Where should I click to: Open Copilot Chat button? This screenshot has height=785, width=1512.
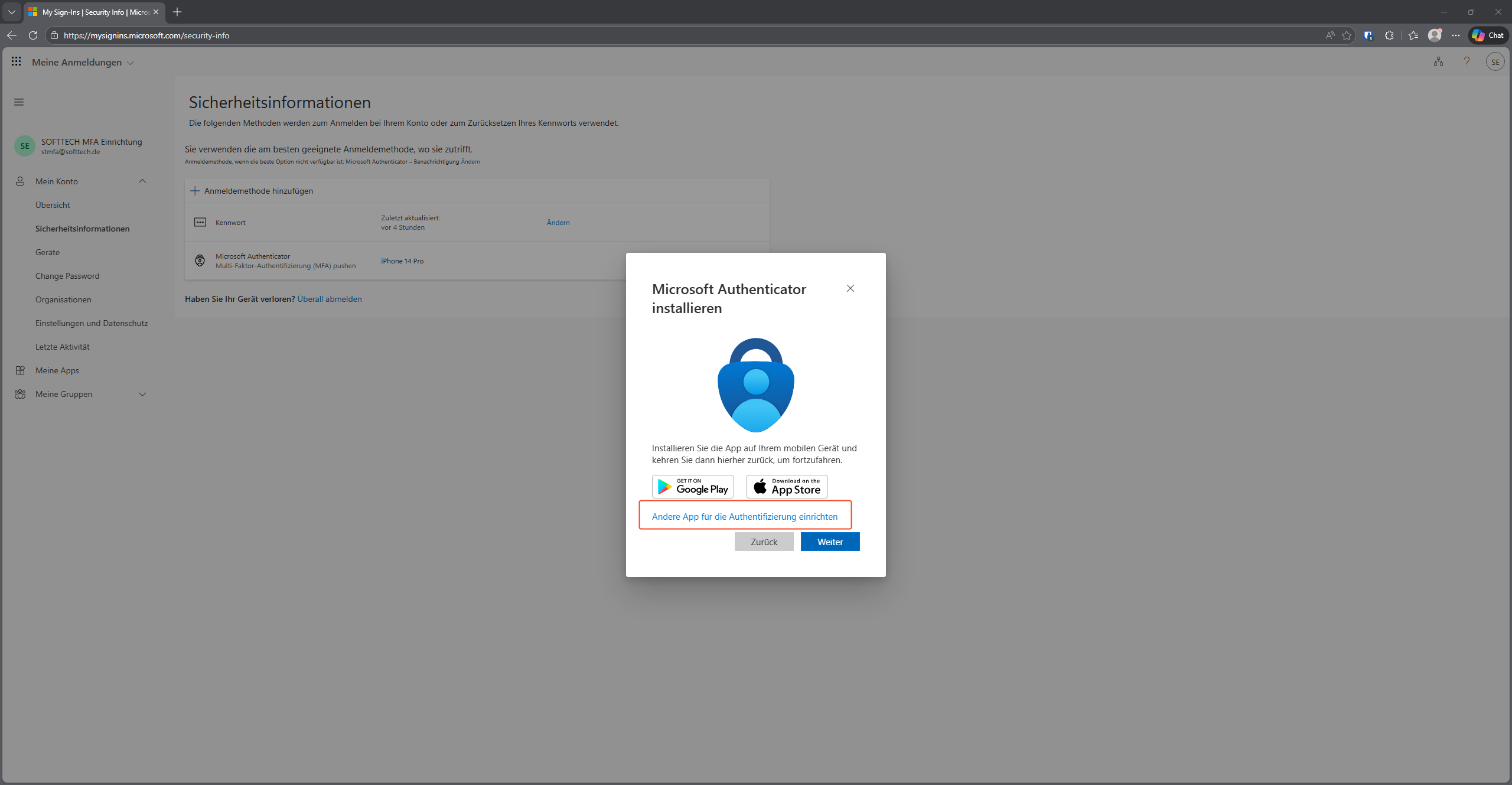1488,35
